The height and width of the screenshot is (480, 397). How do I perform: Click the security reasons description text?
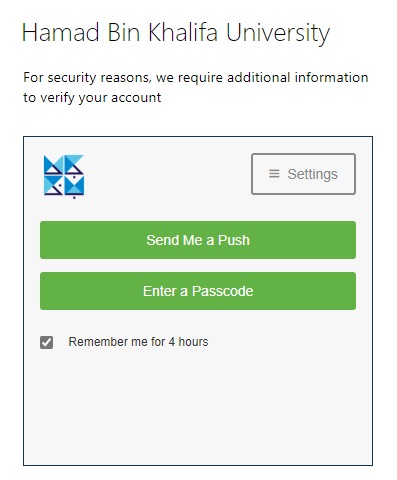click(196, 87)
